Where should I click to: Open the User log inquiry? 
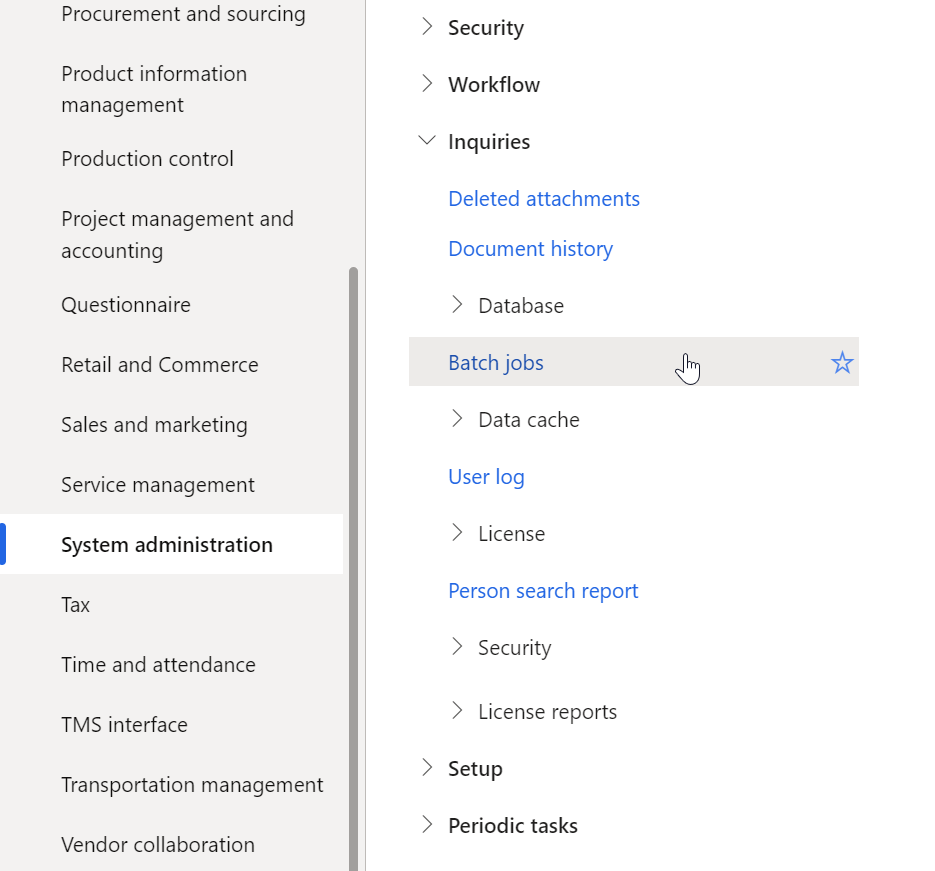(x=486, y=477)
